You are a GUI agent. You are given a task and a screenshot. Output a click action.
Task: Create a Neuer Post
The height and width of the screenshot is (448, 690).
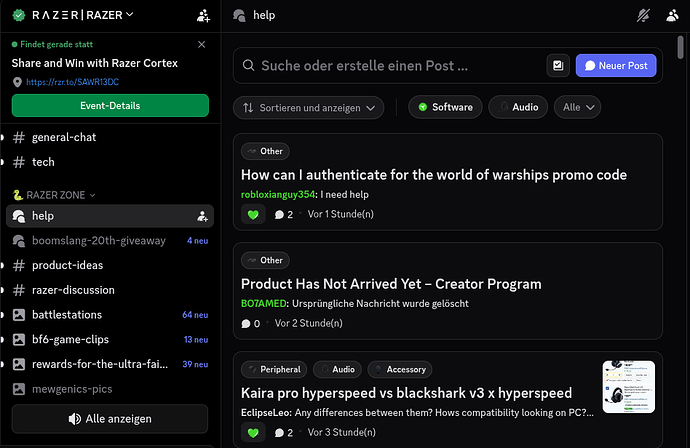[x=616, y=66]
